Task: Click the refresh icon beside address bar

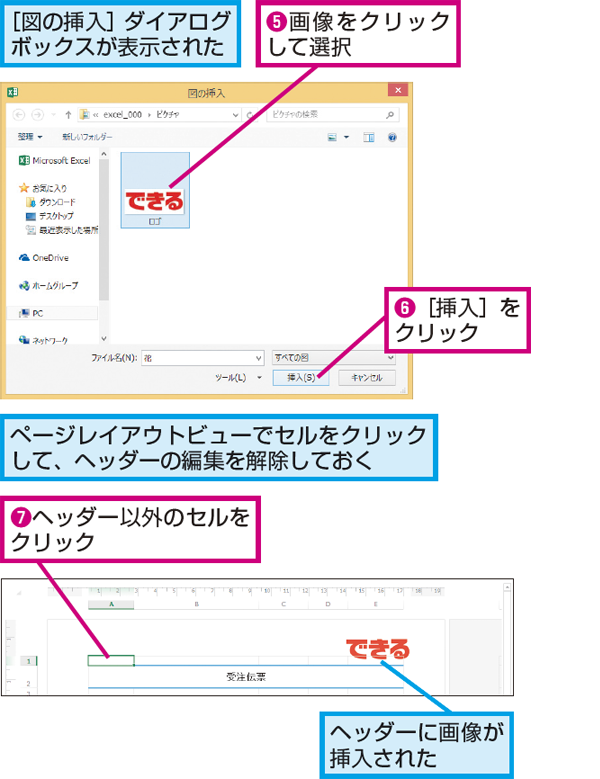Action: [250, 115]
